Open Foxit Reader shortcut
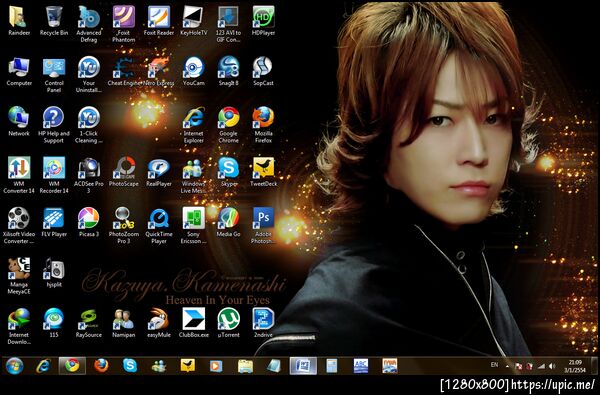This screenshot has width=600, height=395. (159, 21)
